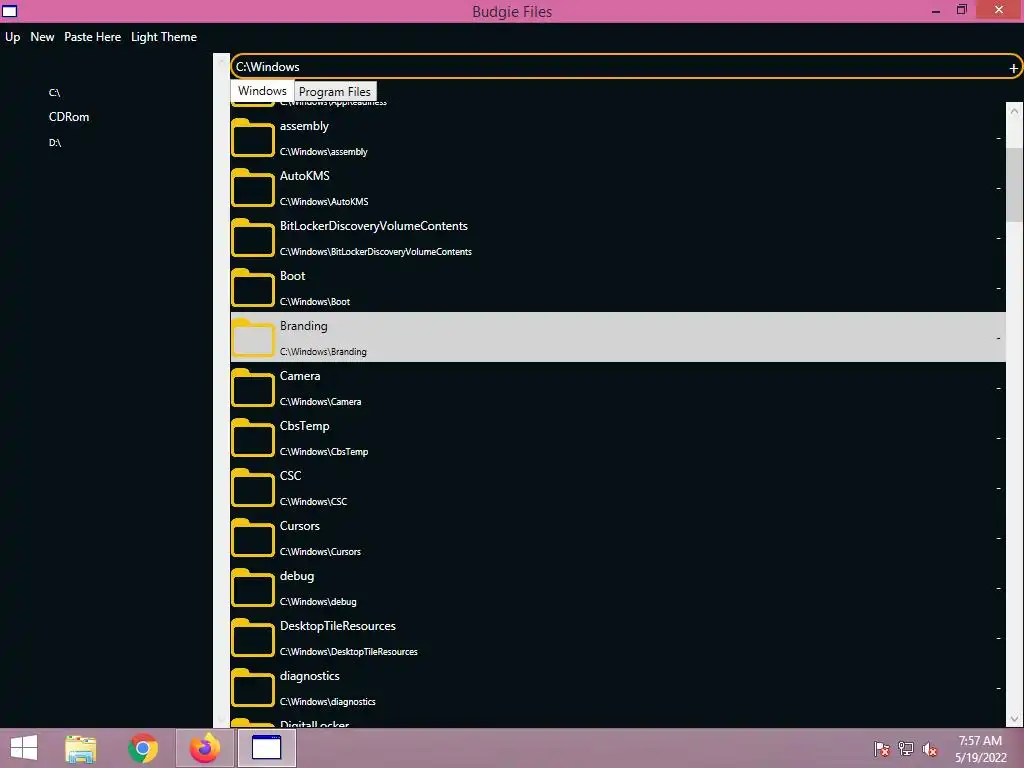Click the path text 'C:\Windows\debug'
Screen dimensions: 1024x768
pyautogui.click(x=318, y=601)
